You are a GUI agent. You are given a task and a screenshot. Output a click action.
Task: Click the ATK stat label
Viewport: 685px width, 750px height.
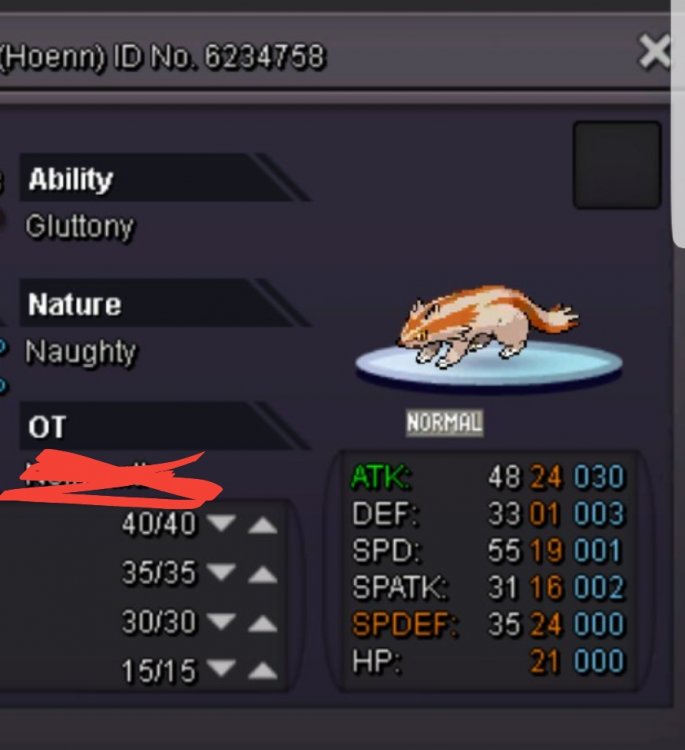pyautogui.click(x=381, y=477)
